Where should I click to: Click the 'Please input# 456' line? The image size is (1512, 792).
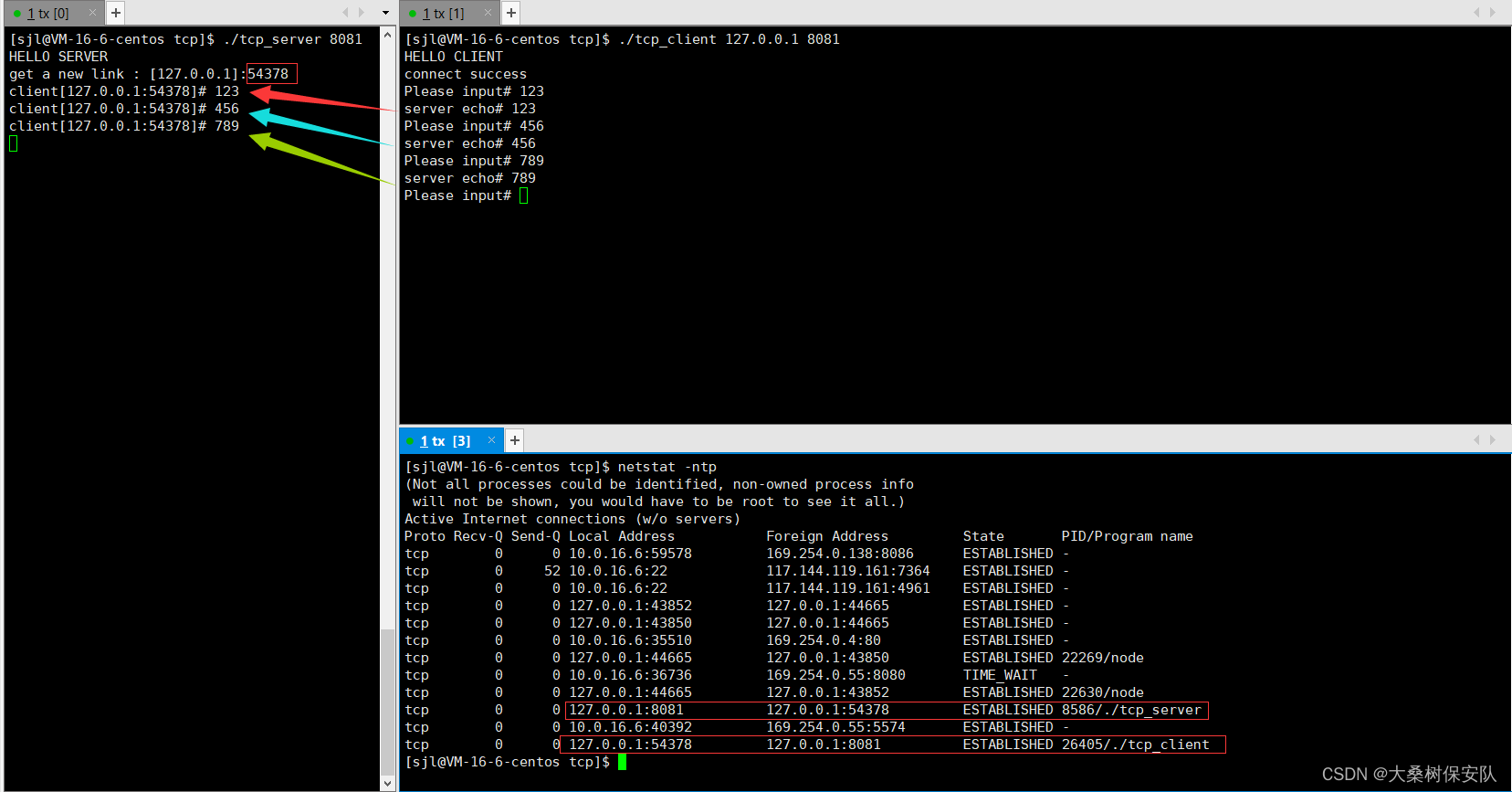pos(474,126)
